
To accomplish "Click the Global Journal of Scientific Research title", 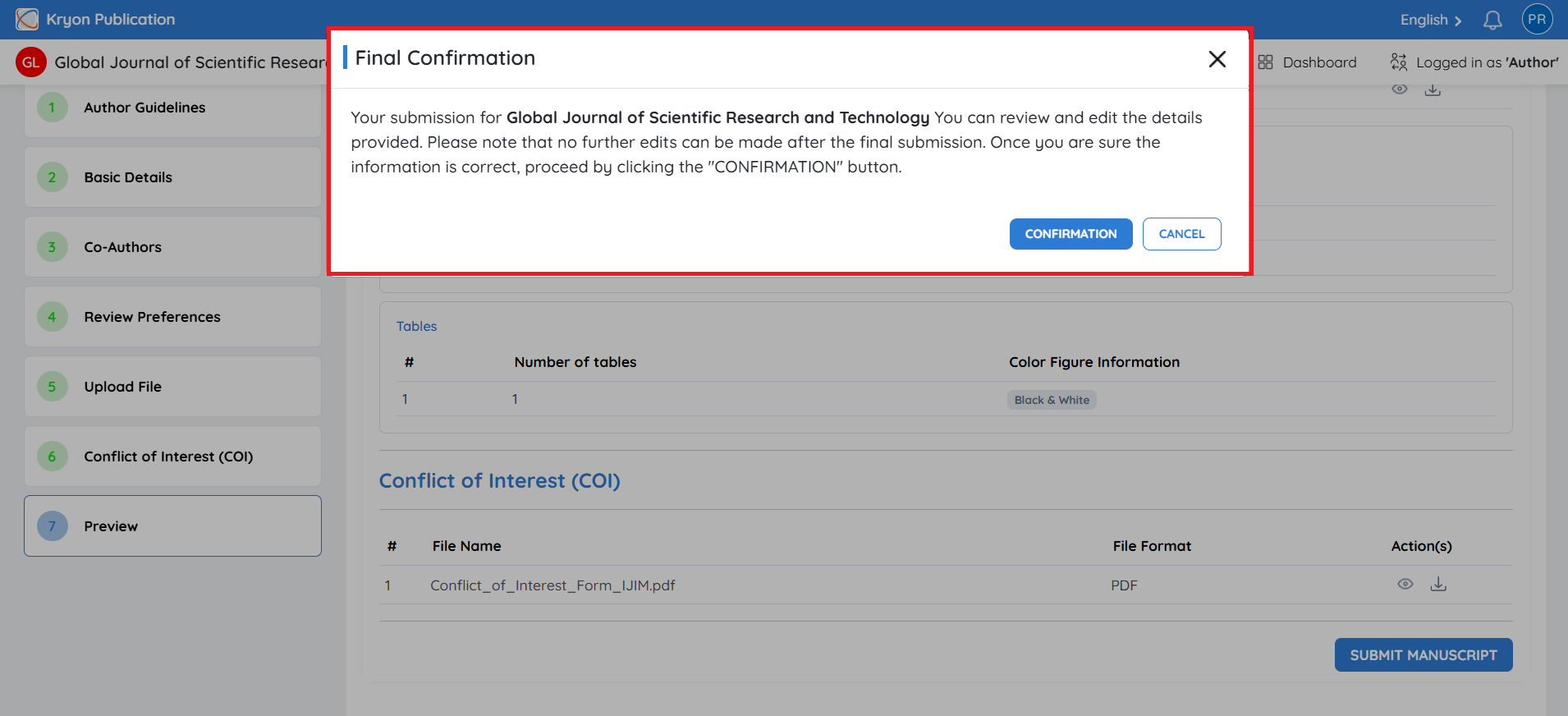I will (190, 62).
